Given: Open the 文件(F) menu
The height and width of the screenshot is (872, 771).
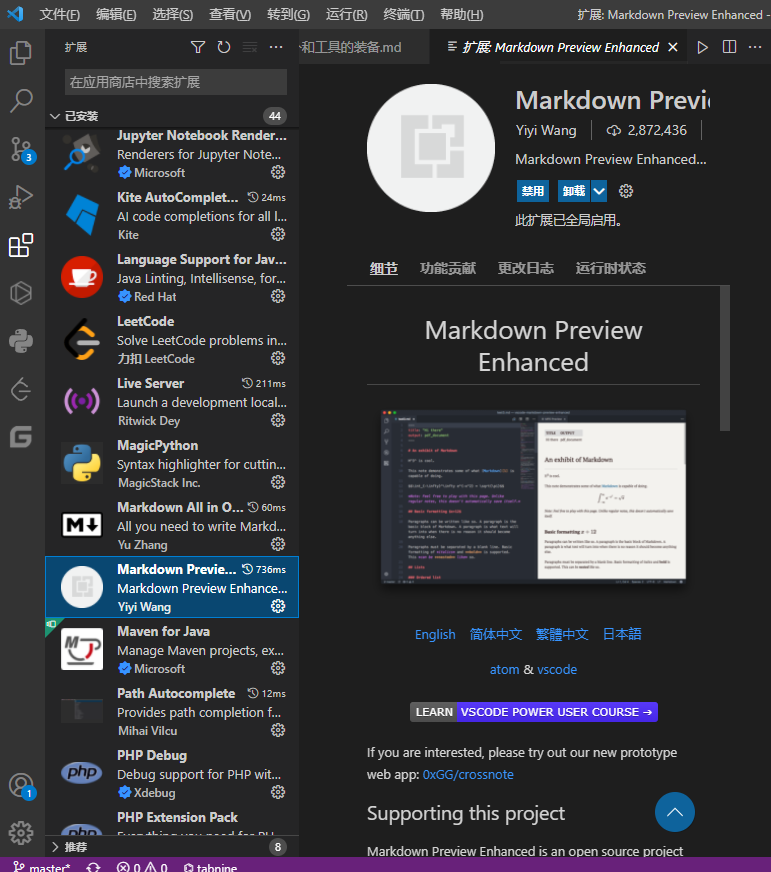Looking at the screenshot, I should pos(60,14).
